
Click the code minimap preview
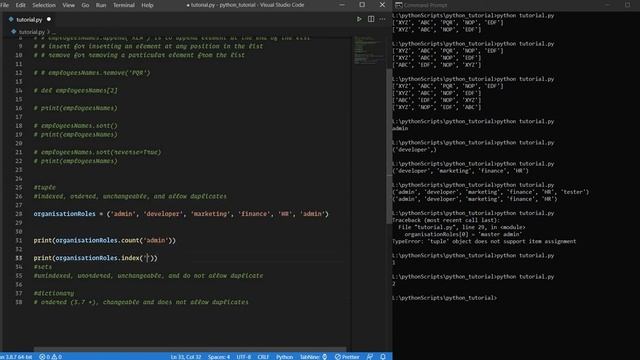(368, 50)
